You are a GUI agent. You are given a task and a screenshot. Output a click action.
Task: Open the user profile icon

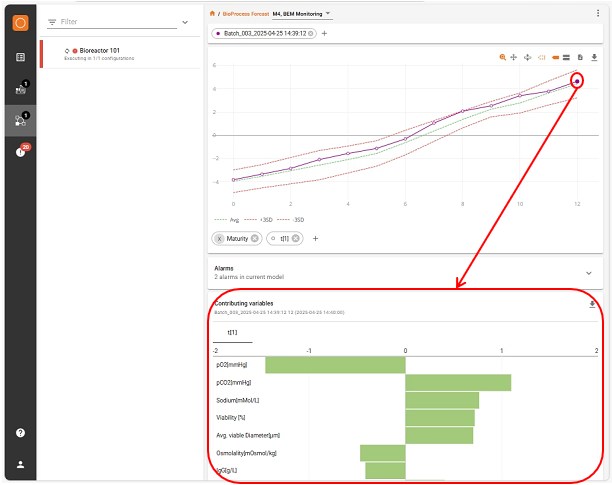point(20,465)
